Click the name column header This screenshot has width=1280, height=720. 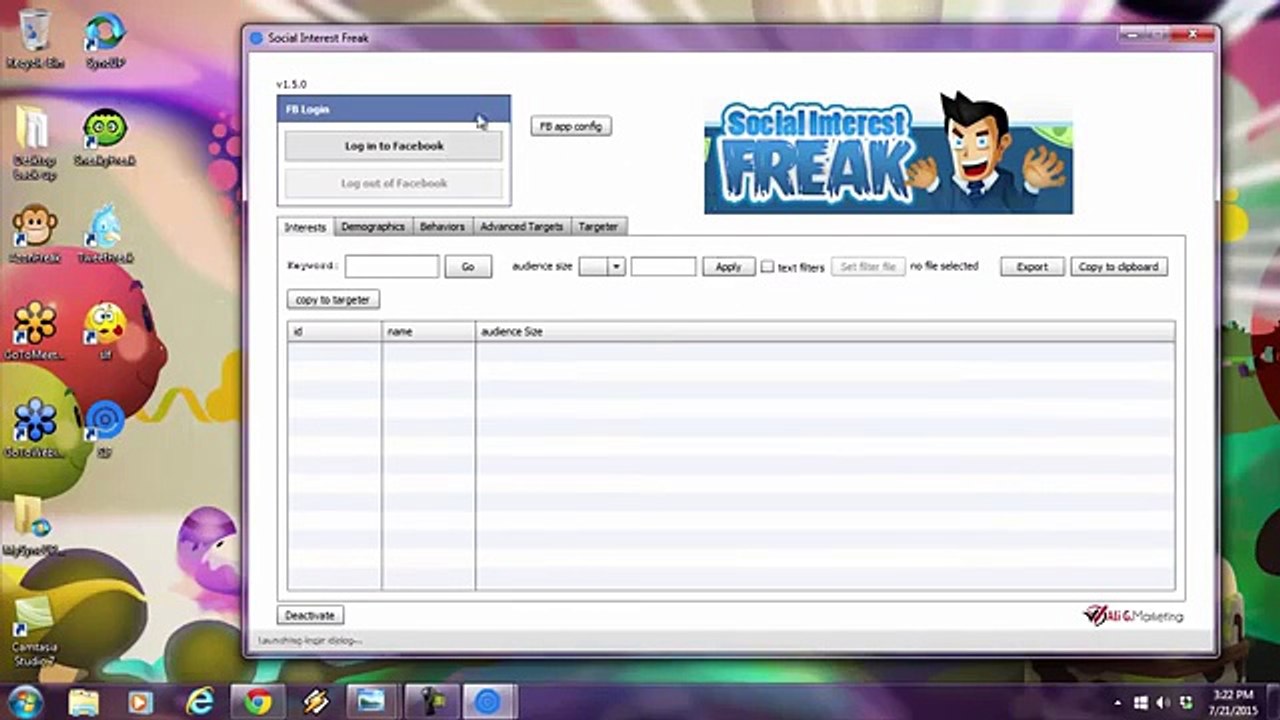click(428, 331)
